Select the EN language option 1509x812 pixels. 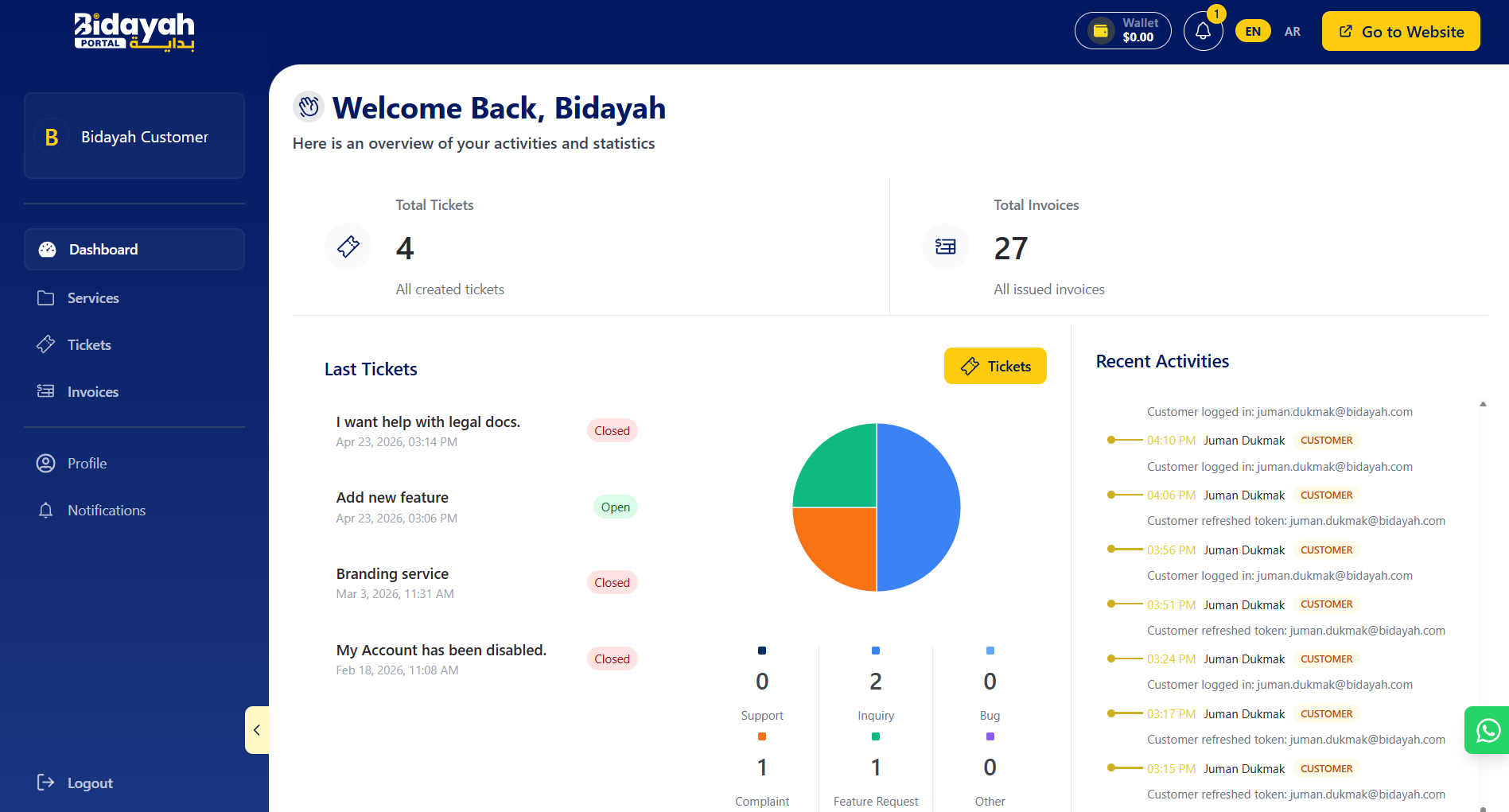(1252, 30)
